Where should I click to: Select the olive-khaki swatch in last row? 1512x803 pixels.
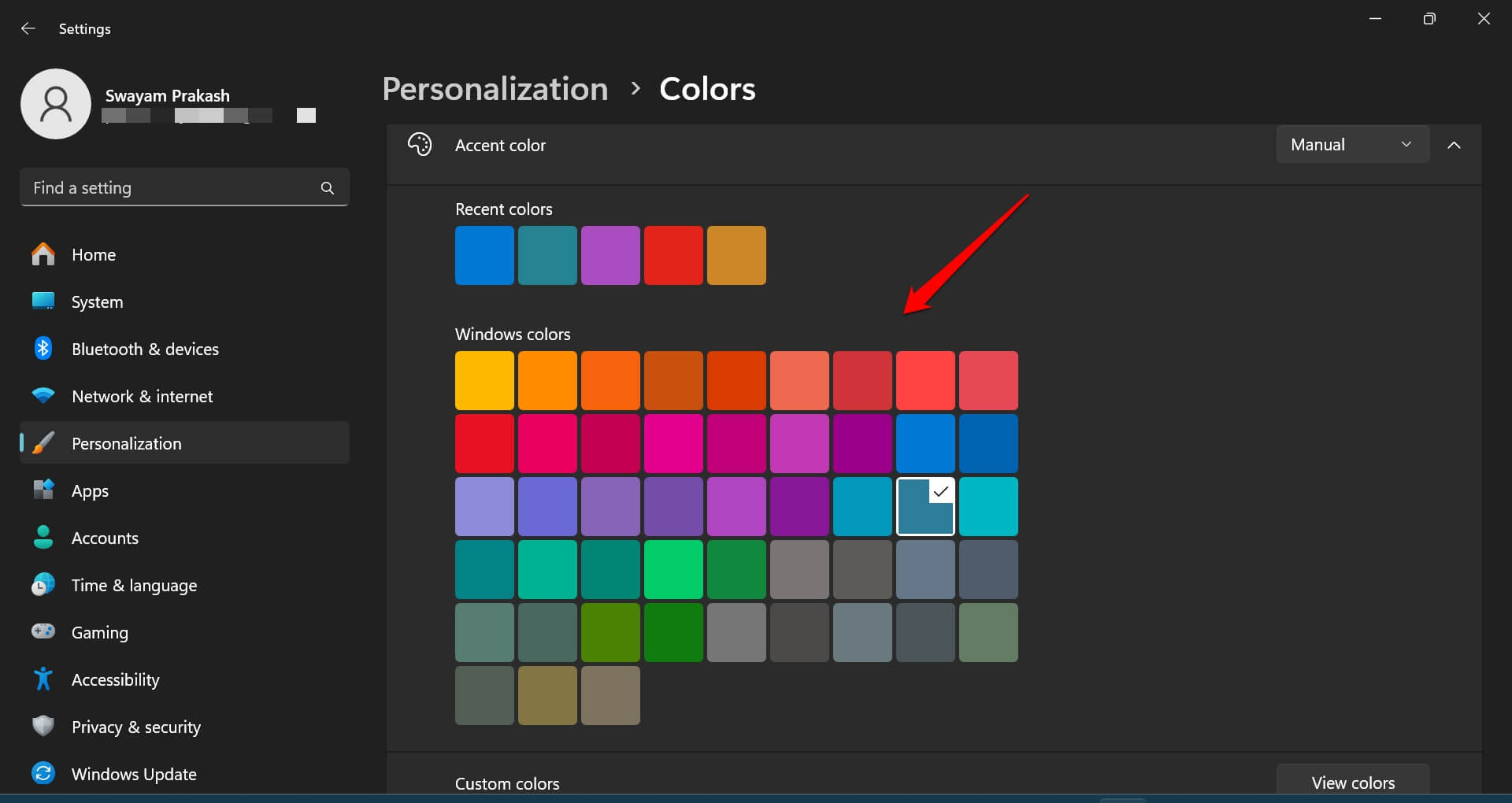point(547,695)
